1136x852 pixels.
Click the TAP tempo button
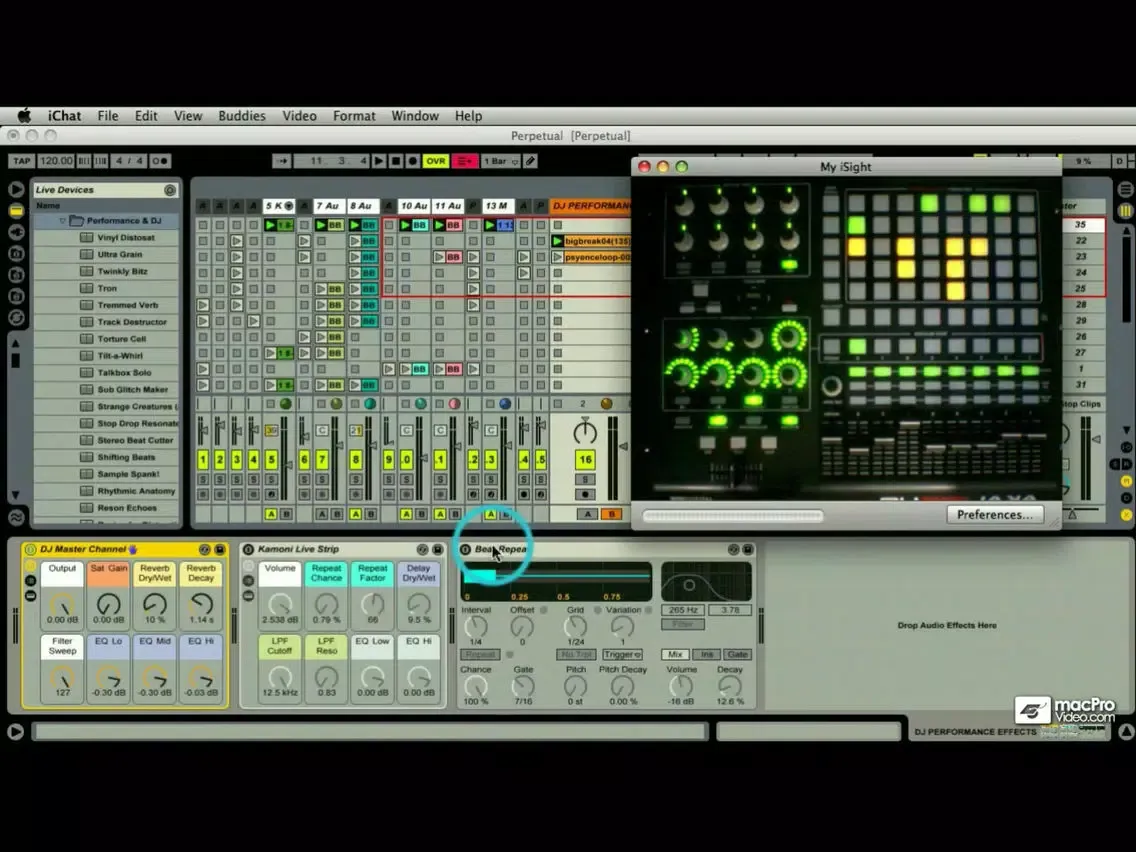tap(22, 161)
